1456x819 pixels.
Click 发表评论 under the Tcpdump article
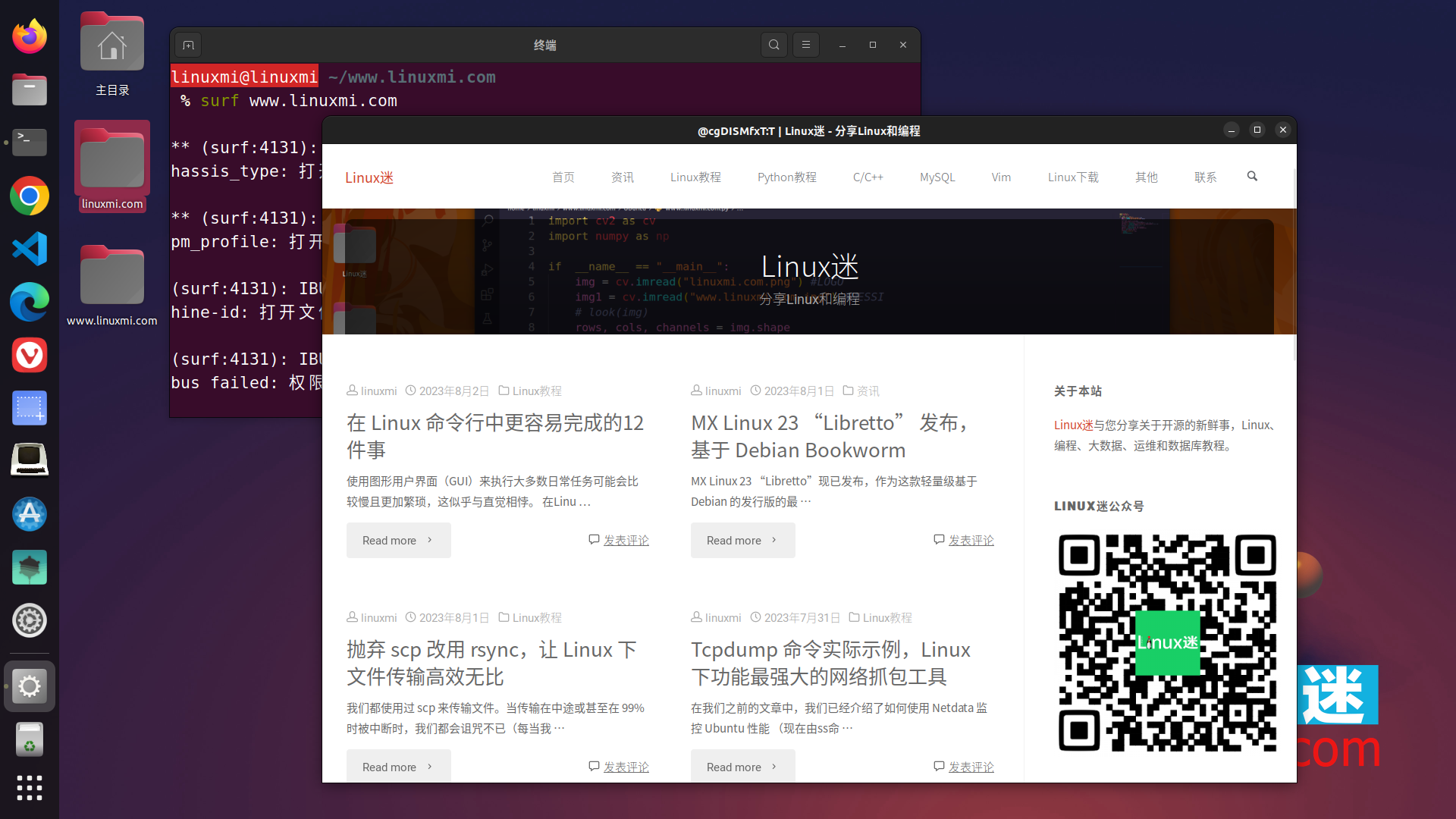click(971, 767)
